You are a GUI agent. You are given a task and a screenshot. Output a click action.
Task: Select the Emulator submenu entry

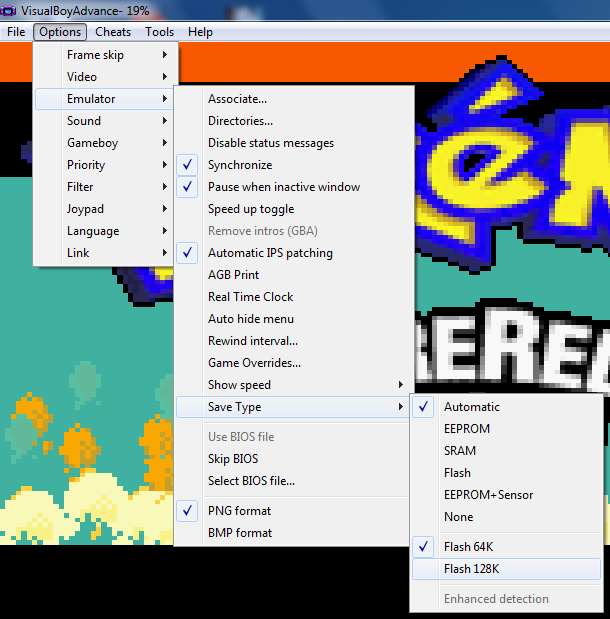click(104, 99)
